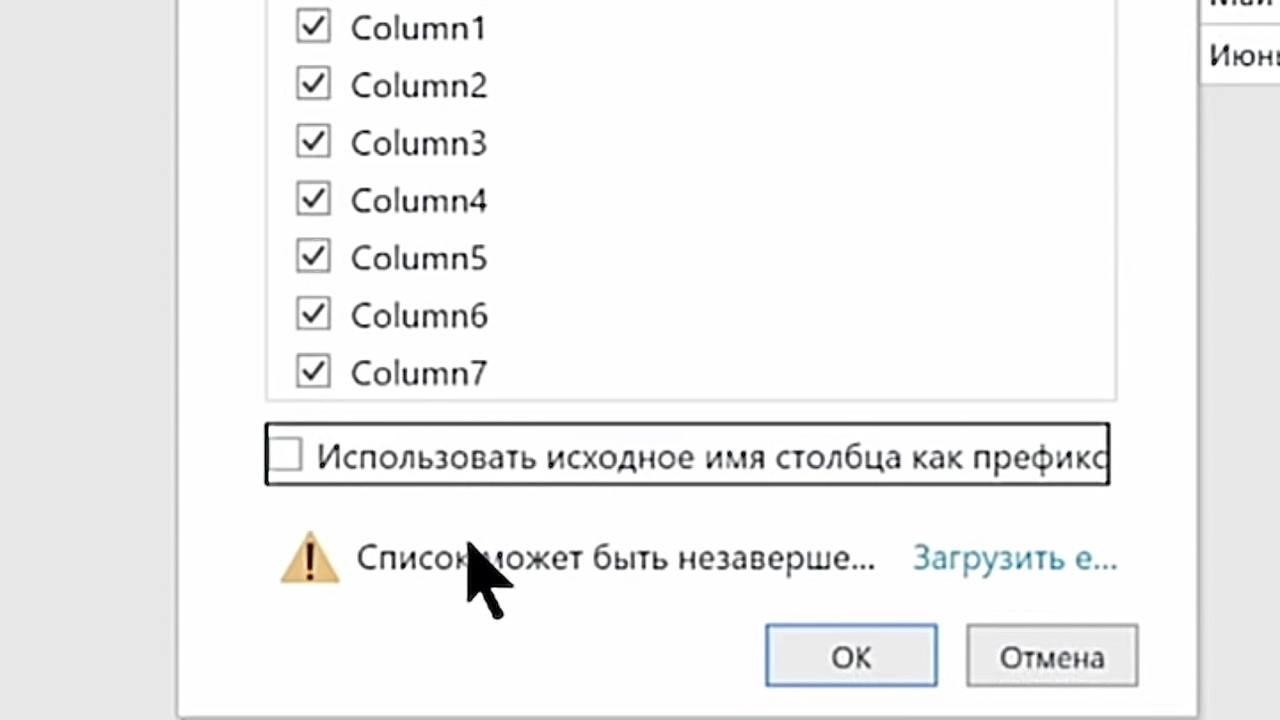Click the Column7 label text

click(418, 373)
